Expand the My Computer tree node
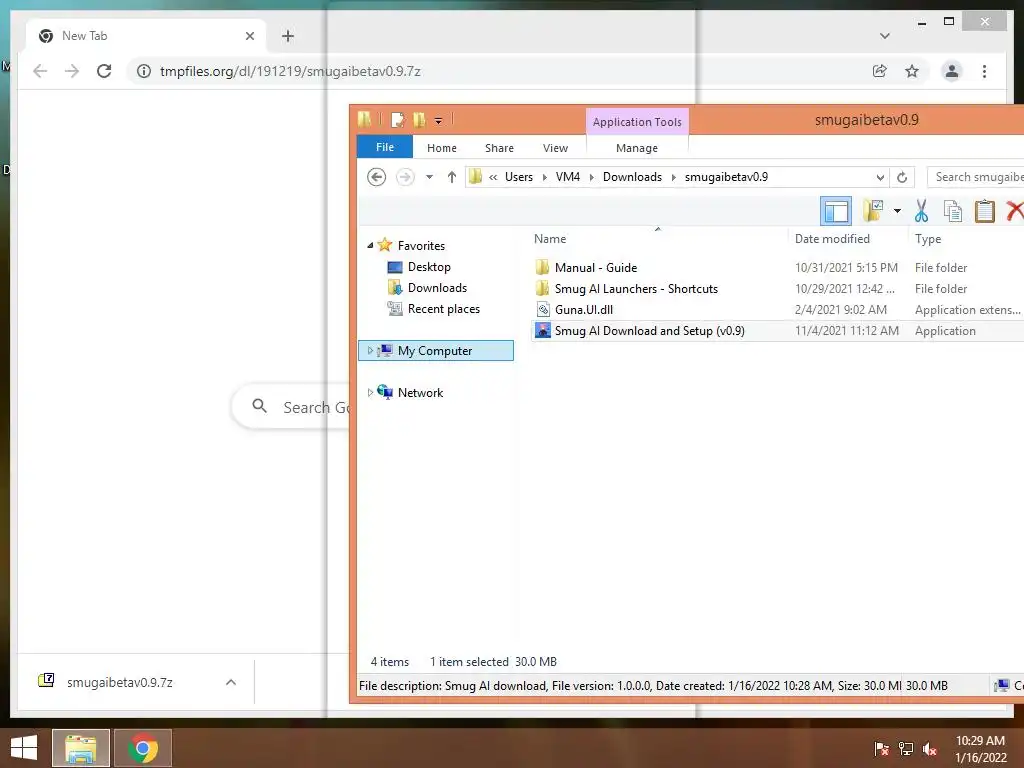This screenshot has width=1024, height=768. click(370, 351)
